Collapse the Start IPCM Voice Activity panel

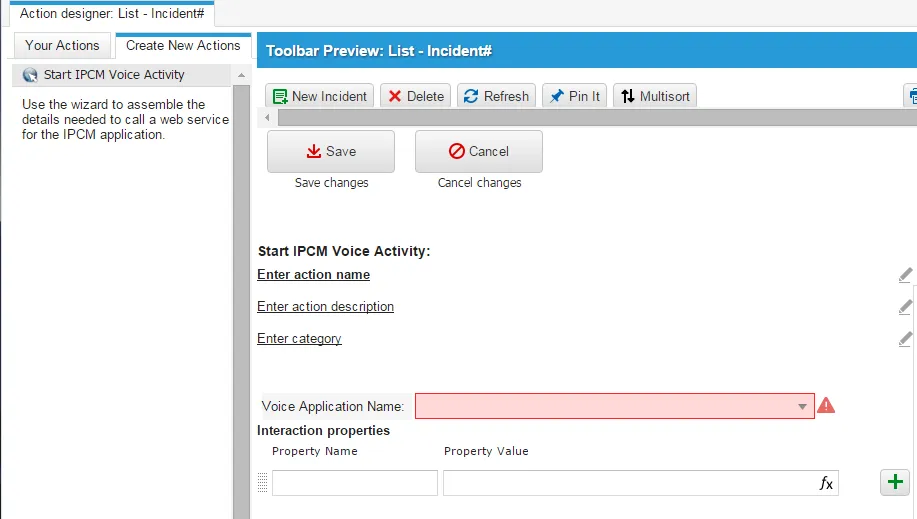pyautogui.click(x=241, y=75)
